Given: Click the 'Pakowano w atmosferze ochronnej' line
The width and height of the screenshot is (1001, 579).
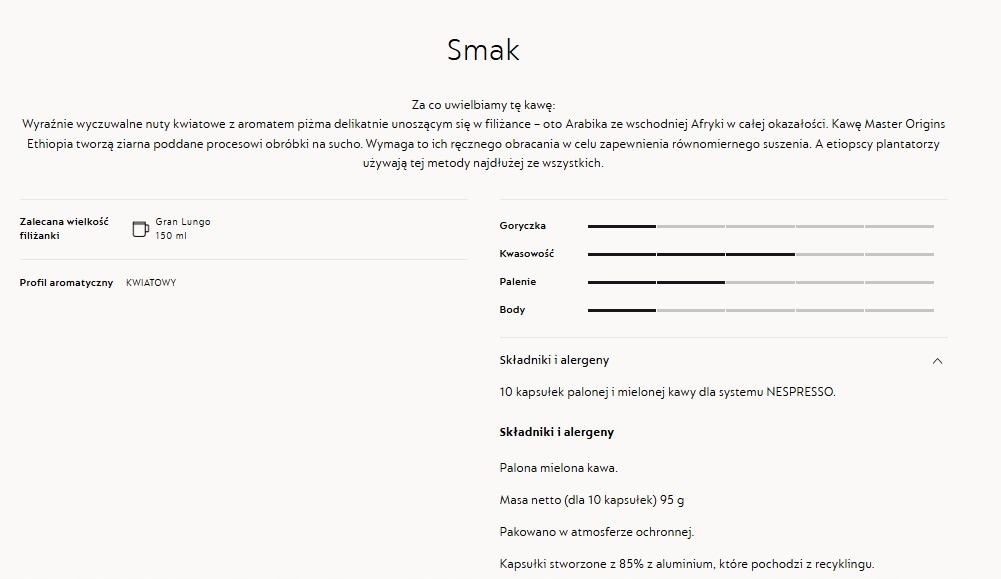Looking at the screenshot, I should tap(596, 532).
